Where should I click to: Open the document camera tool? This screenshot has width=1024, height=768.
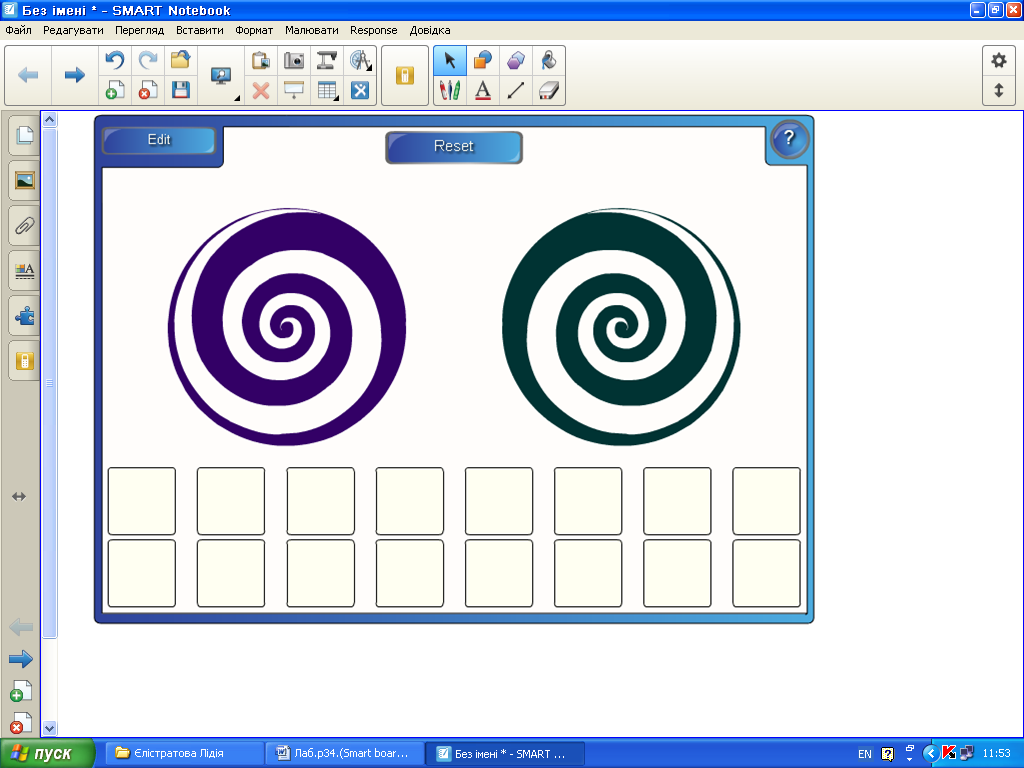click(x=327, y=60)
